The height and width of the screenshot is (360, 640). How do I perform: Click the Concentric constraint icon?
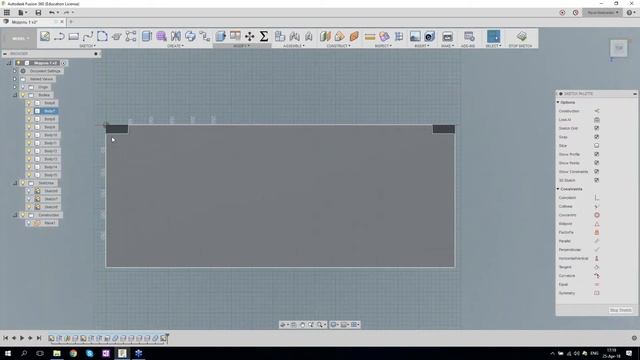(597, 215)
